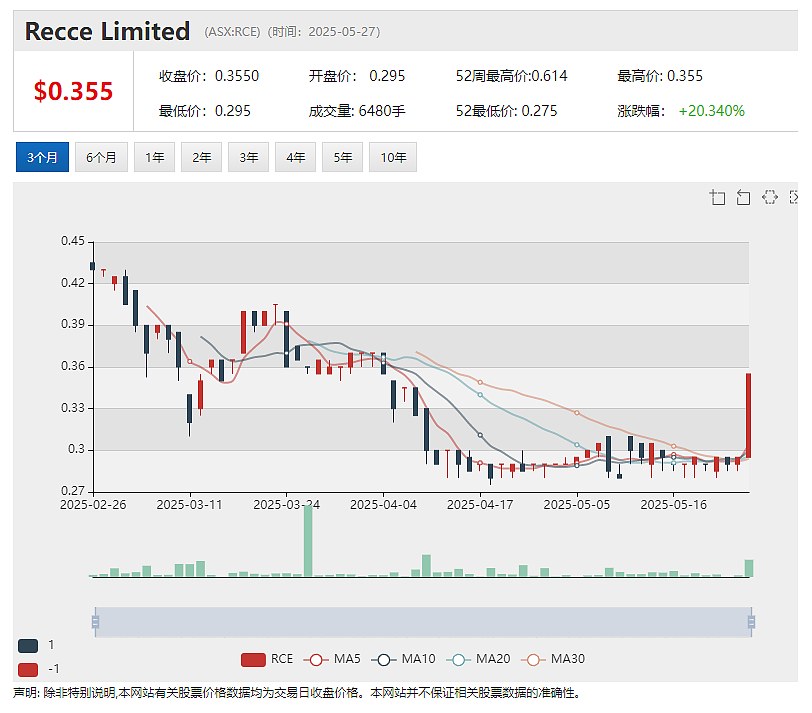Click the 2025-04-04 axis date label

point(383,504)
